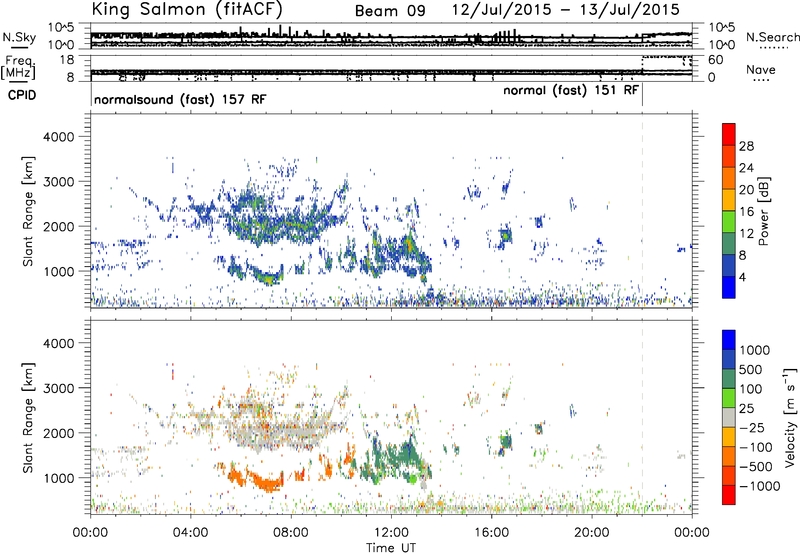
Task: Click the 'Freq. [MHz]' axis label
Action: [19, 67]
